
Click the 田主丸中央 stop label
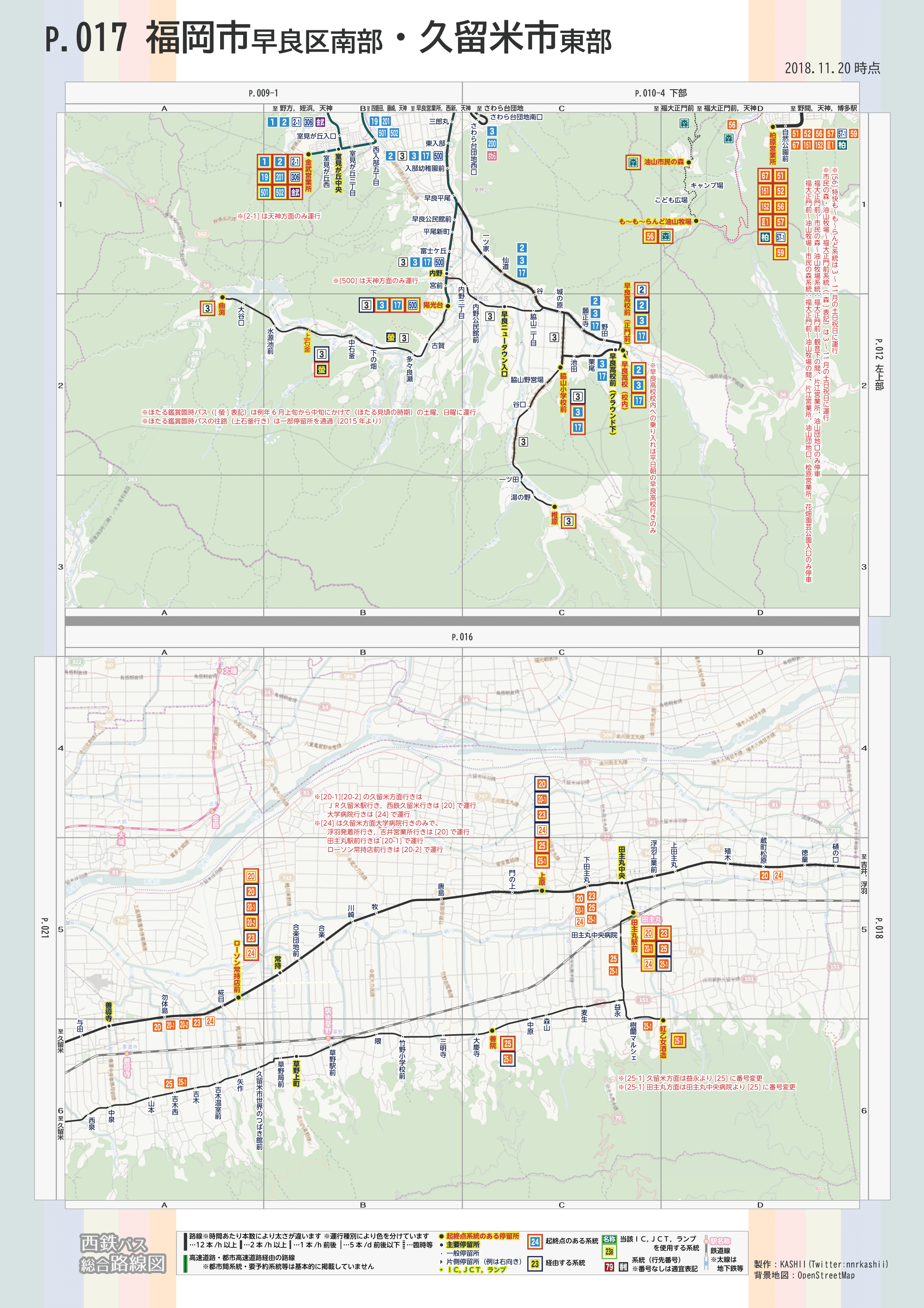tap(622, 863)
